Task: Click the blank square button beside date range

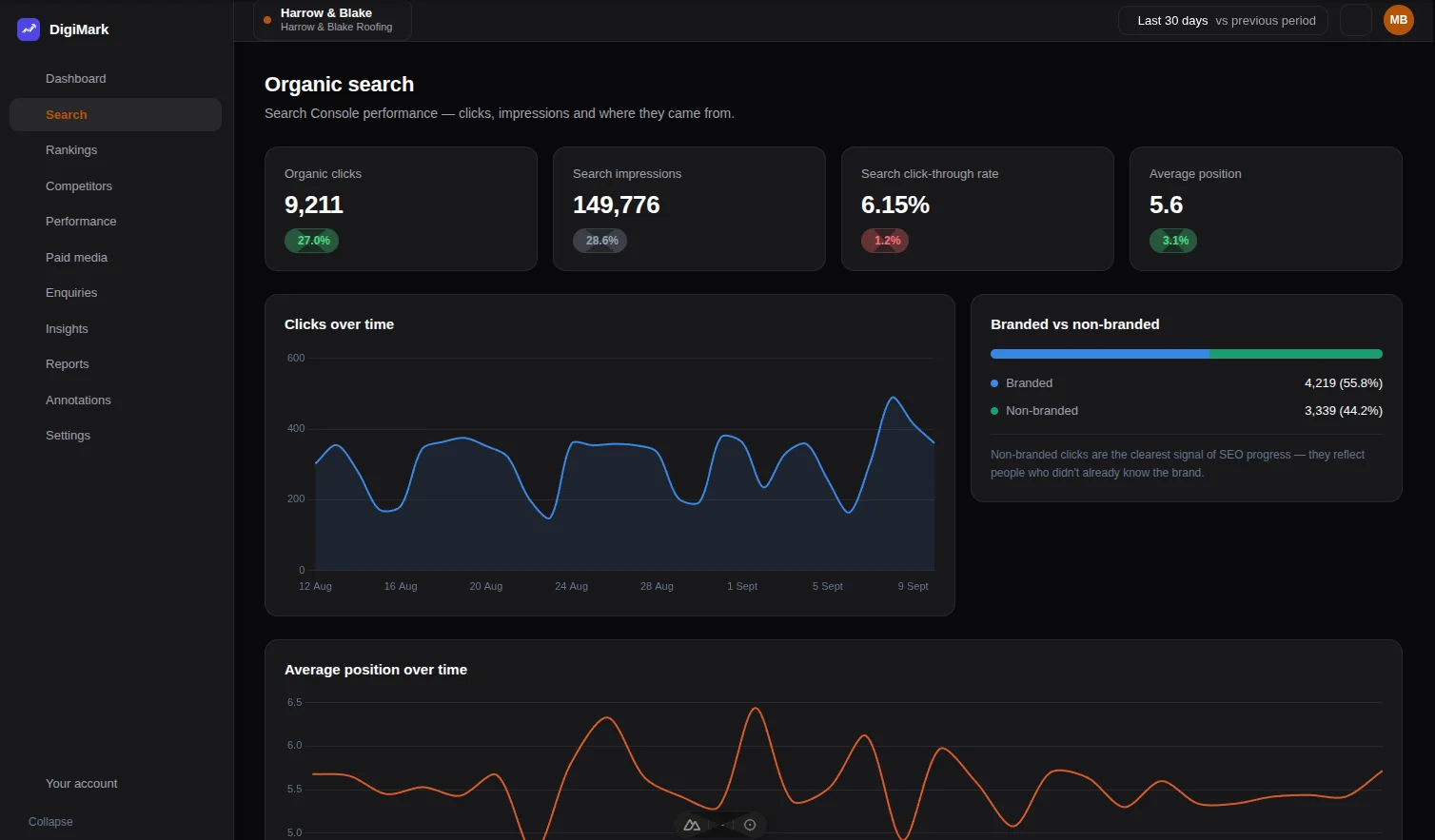Action: click(1355, 20)
